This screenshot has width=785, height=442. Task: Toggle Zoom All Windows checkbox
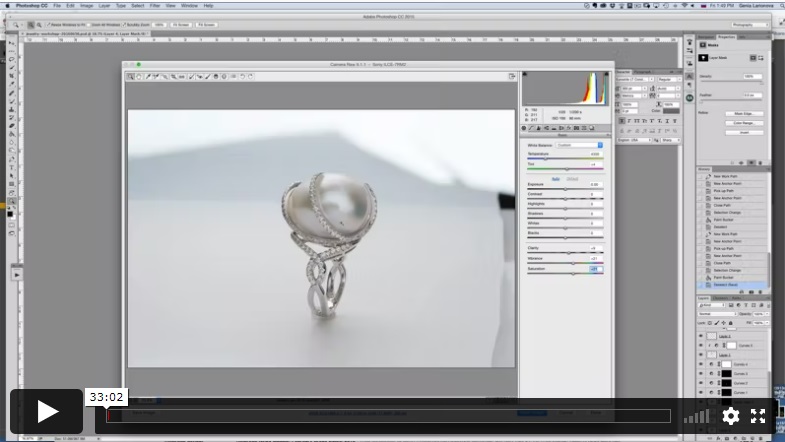[89, 25]
